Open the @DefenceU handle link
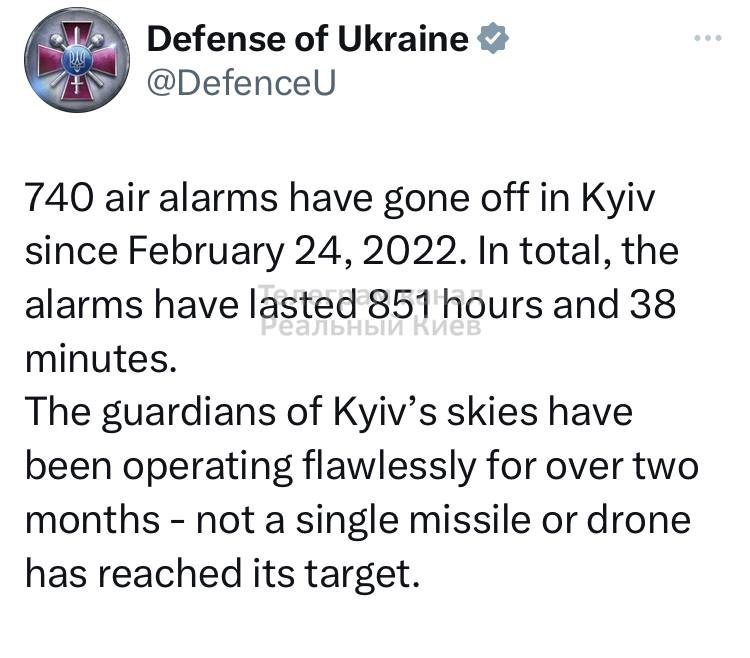Image resolution: width=750 pixels, height=658 pixels. (240, 81)
